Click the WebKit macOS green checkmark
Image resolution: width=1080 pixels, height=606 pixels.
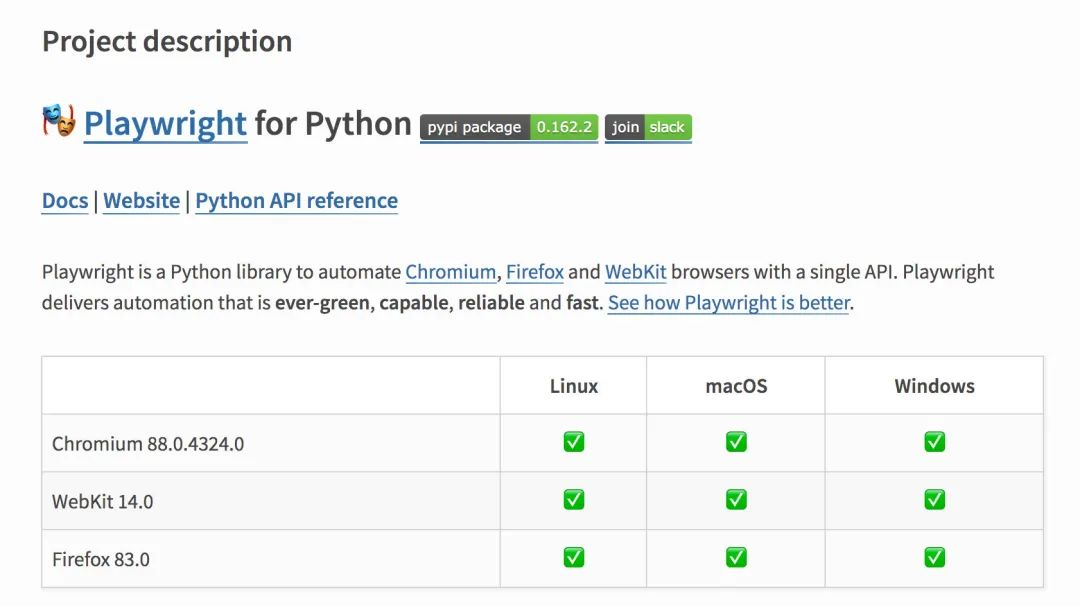(736, 500)
